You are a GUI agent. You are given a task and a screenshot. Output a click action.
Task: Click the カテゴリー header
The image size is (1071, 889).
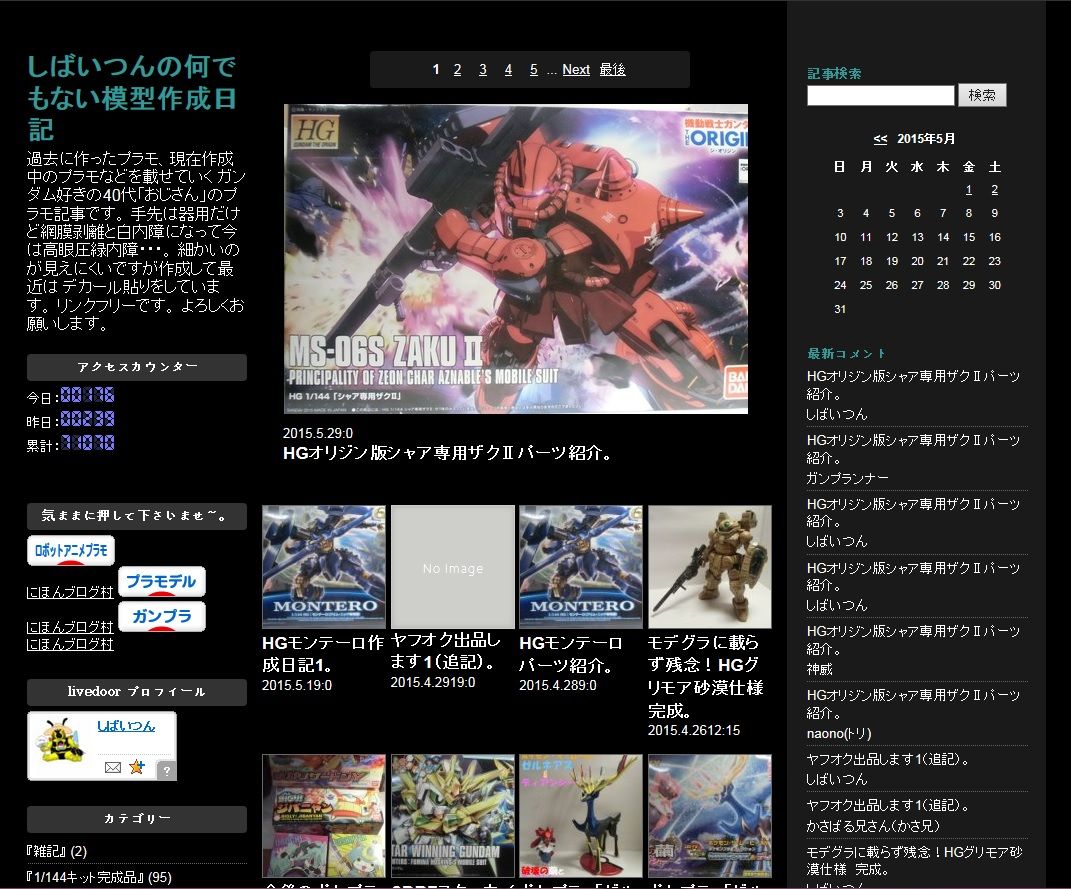tap(137, 819)
